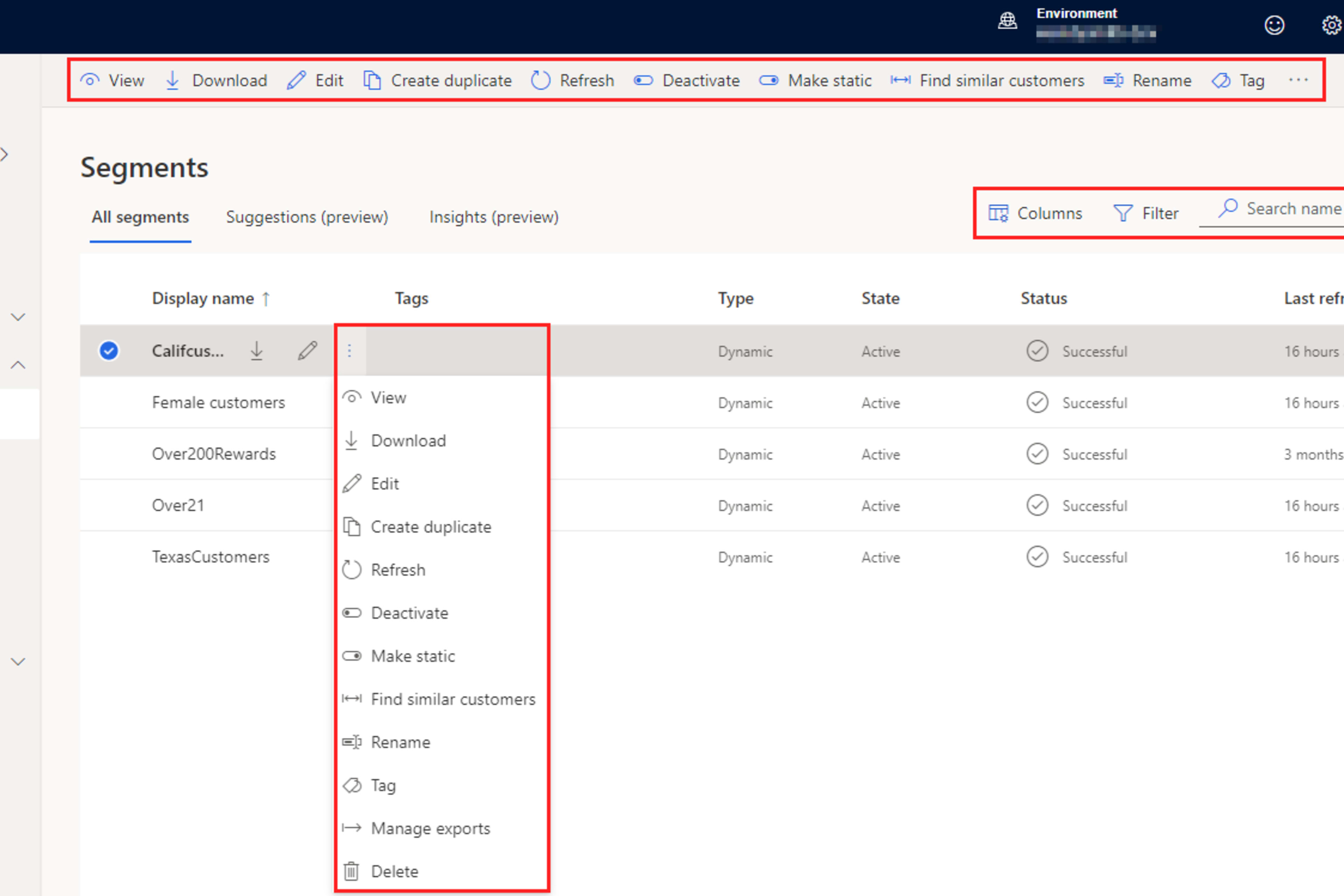Click Refresh in the top command bar
The image size is (1344, 896).
(x=573, y=80)
